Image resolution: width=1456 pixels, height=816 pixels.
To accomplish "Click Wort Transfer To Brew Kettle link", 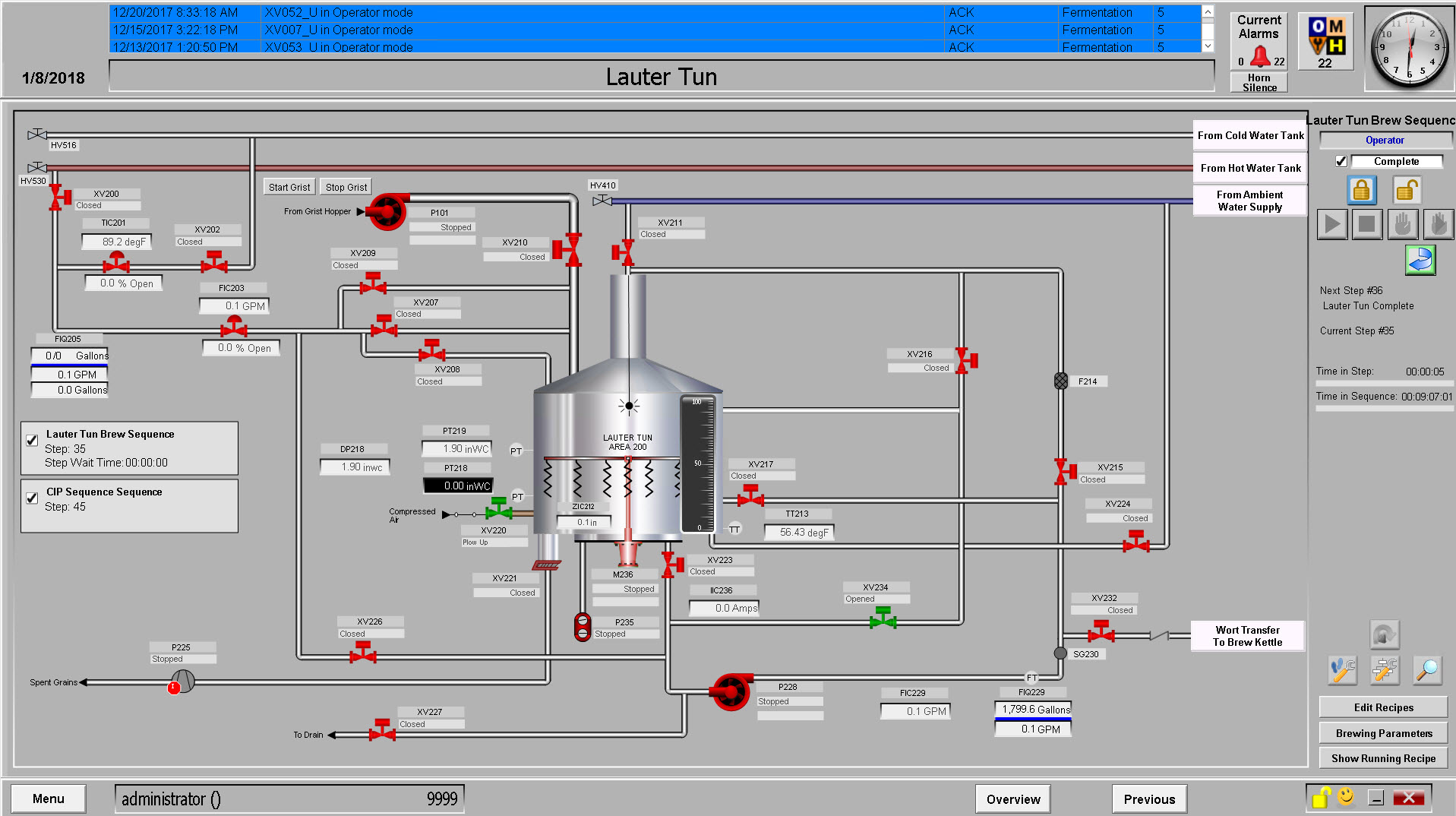I will pyautogui.click(x=1248, y=636).
